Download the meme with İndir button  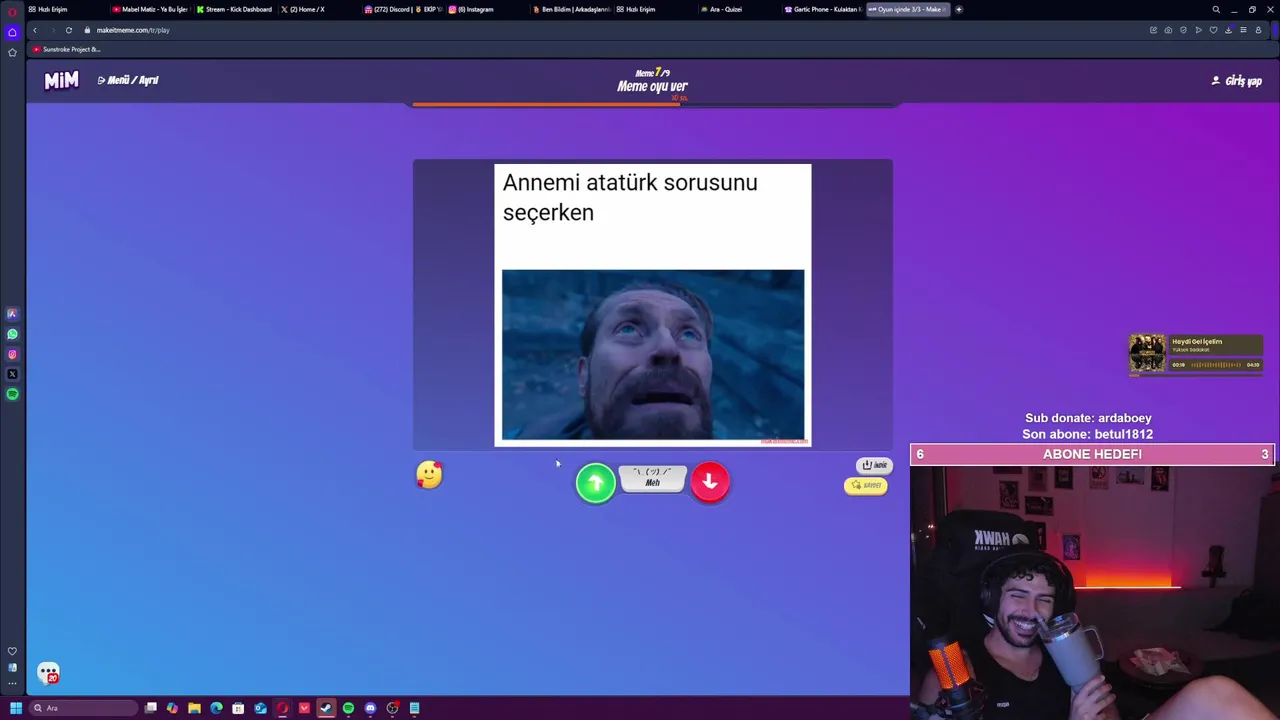(874, 465)
